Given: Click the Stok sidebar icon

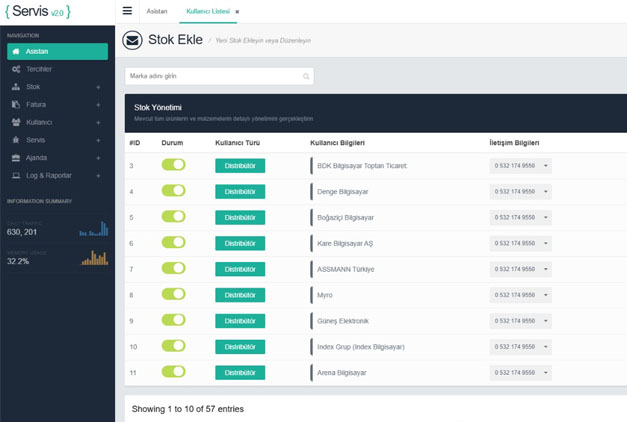Looking at the screenshot, I should [16, 87].
